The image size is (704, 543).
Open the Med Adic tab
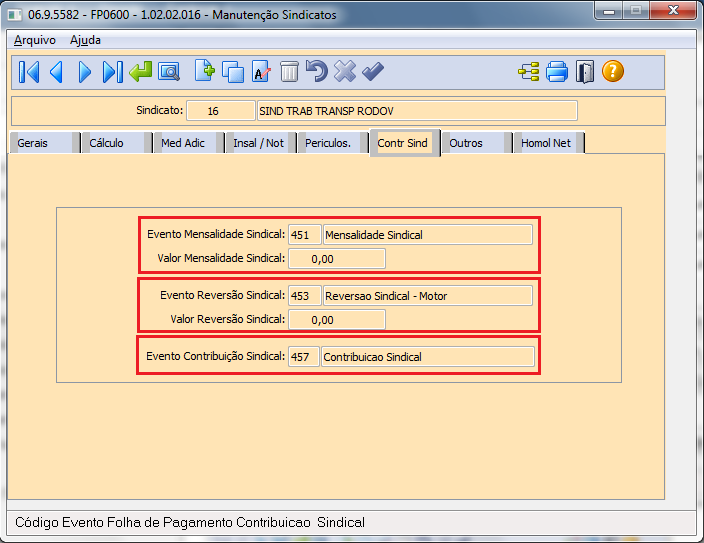click(189, 143)
